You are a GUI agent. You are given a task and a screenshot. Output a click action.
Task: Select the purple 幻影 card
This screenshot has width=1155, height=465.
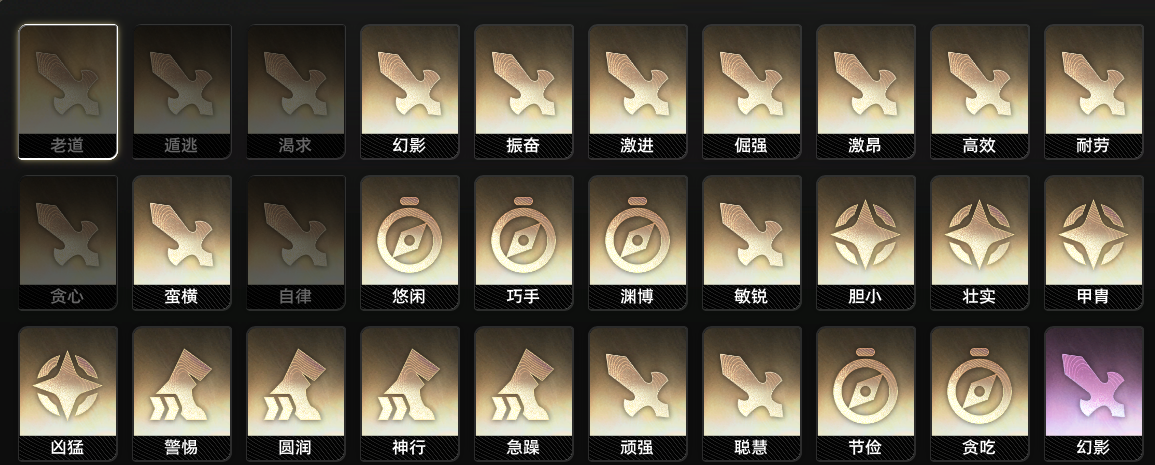(1094, 394)
